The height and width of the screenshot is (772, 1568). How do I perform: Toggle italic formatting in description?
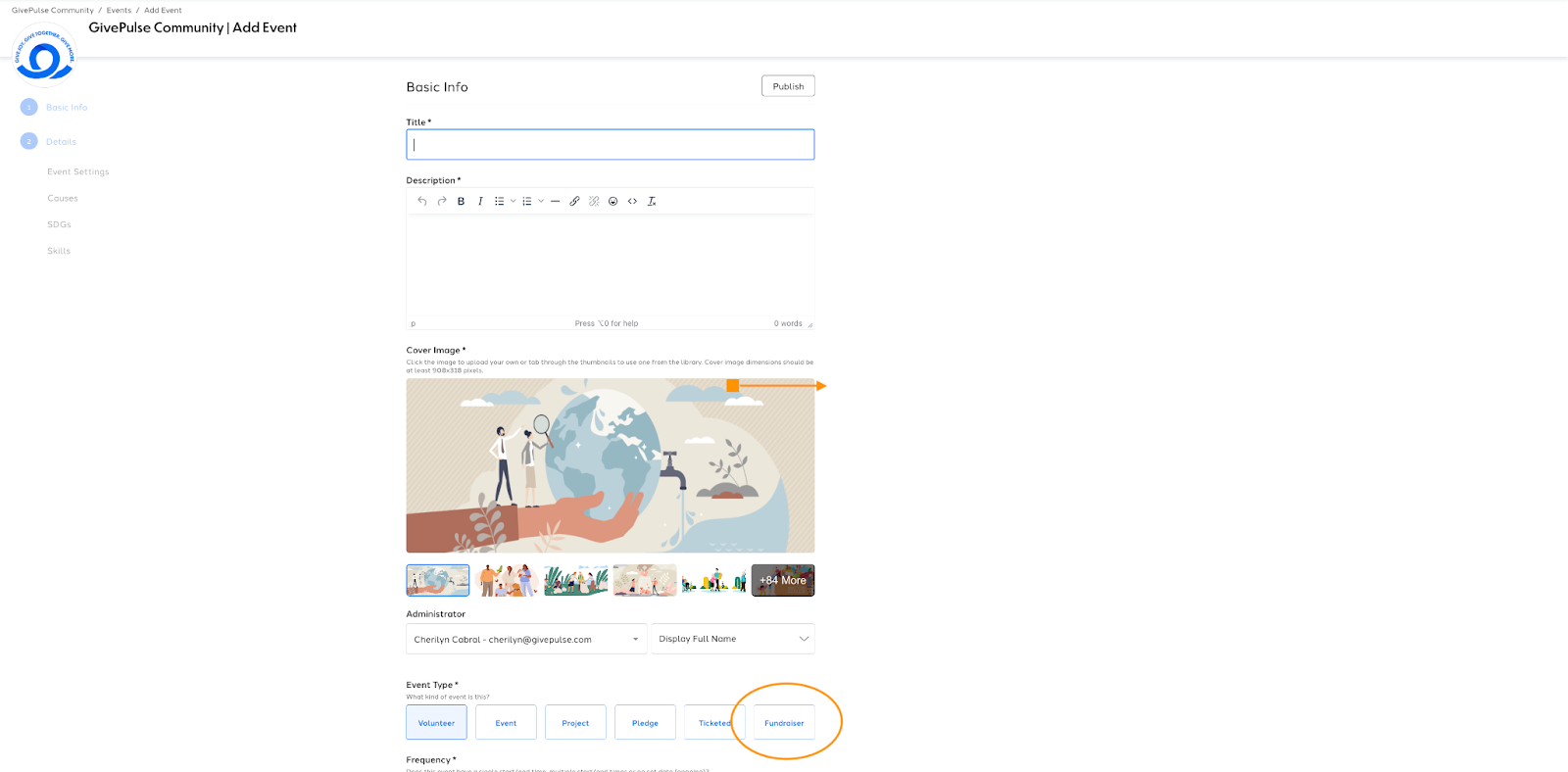click(x=480, y=201)
